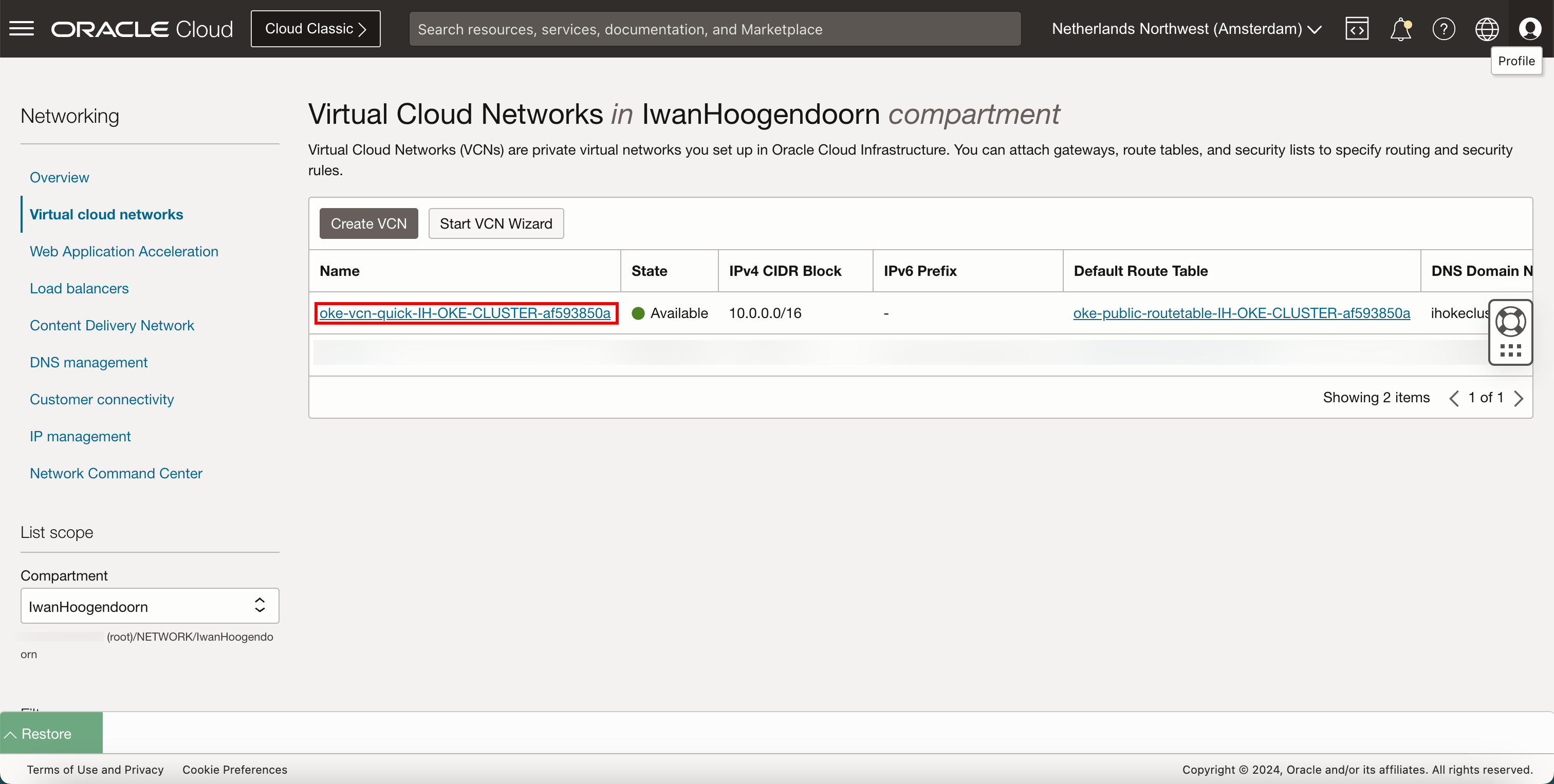The width and height of the screenshot is (1554, 784).
Task: Click Start VCN Wizard button
Action: pos(495,223)
